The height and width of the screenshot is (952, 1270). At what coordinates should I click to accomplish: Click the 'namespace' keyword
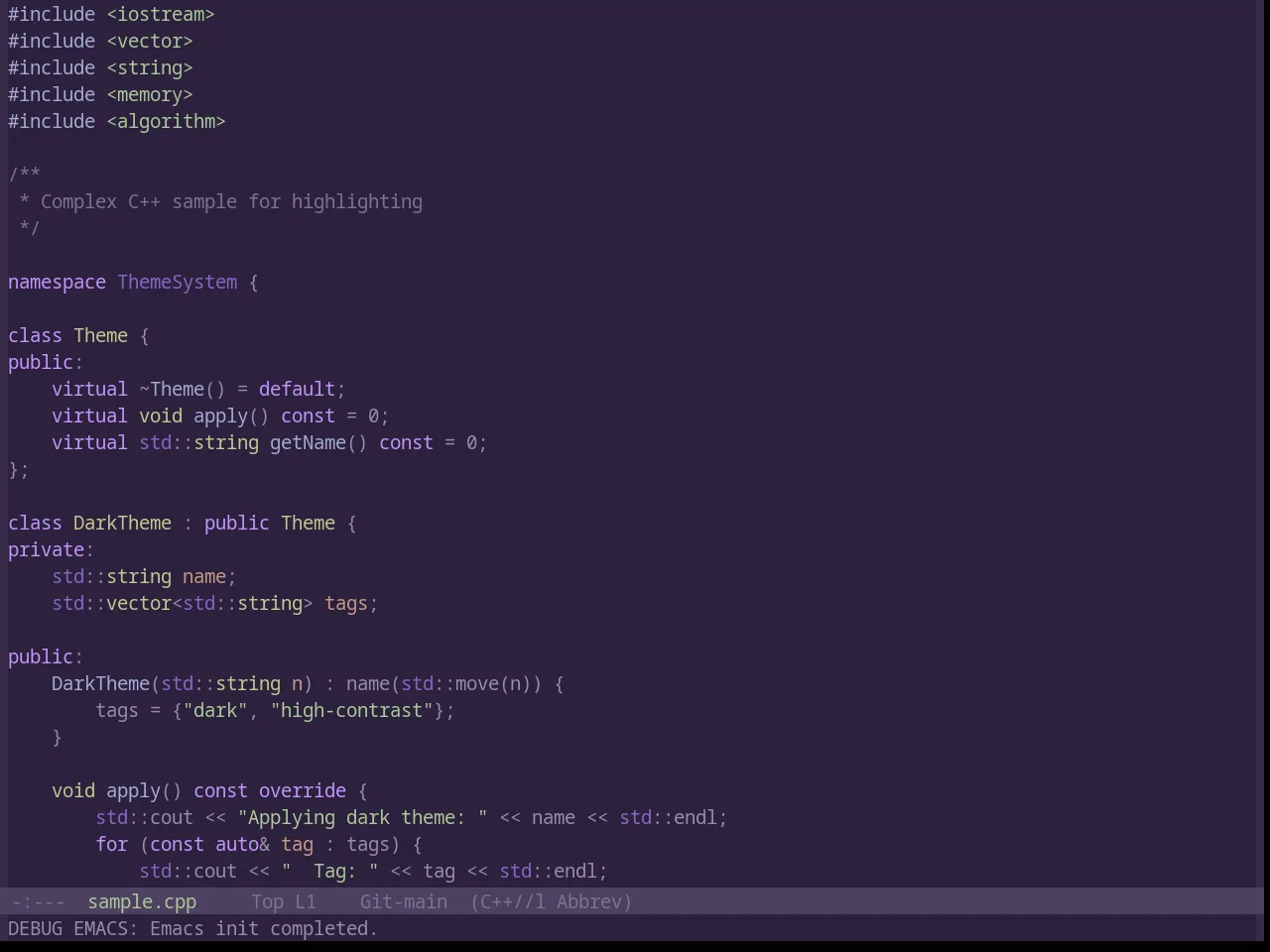click(x=57, y=282)
